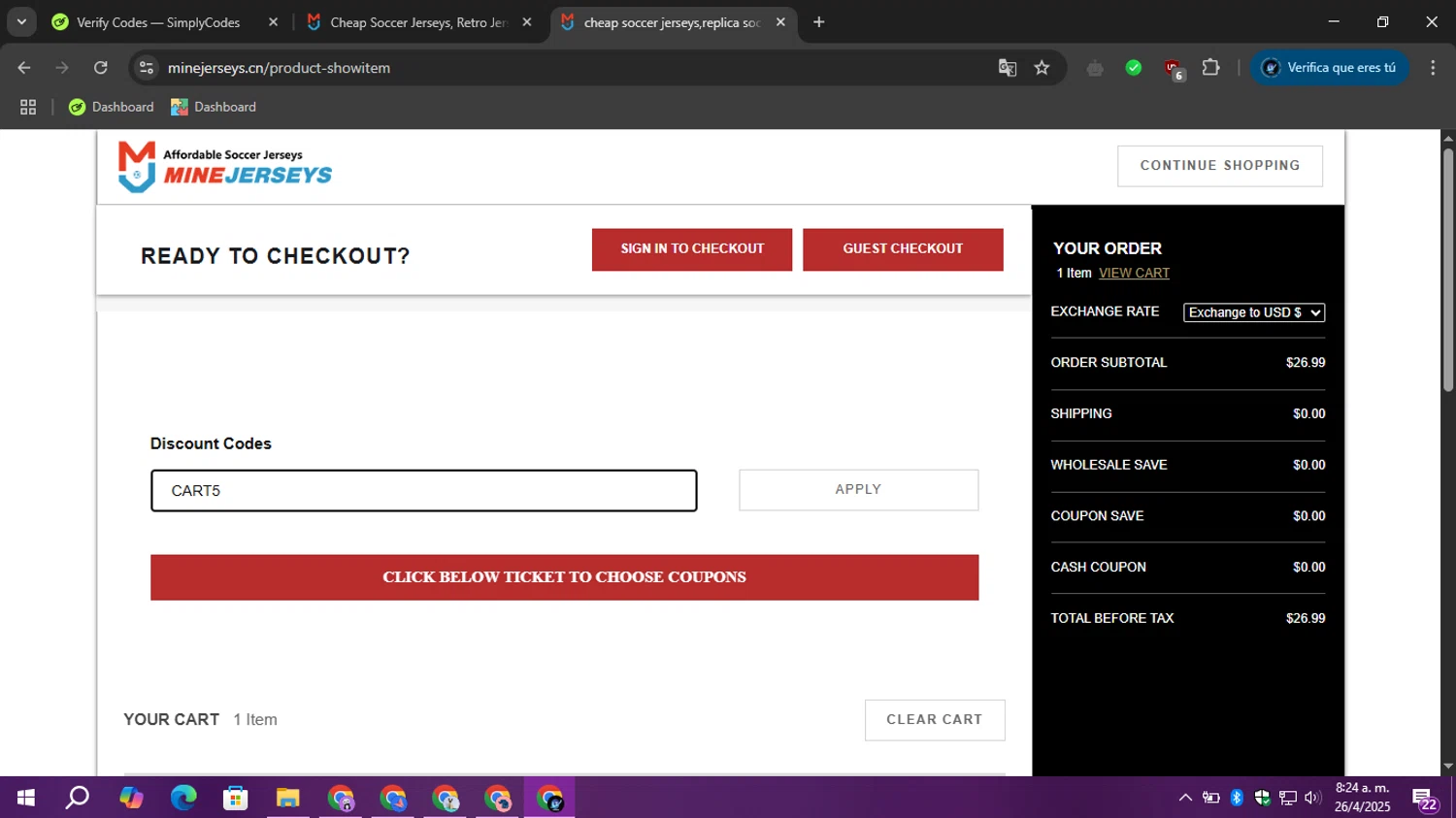Select the cheap soccer jerseys,replica tab
1456x818 pixels.
(672, 22)
